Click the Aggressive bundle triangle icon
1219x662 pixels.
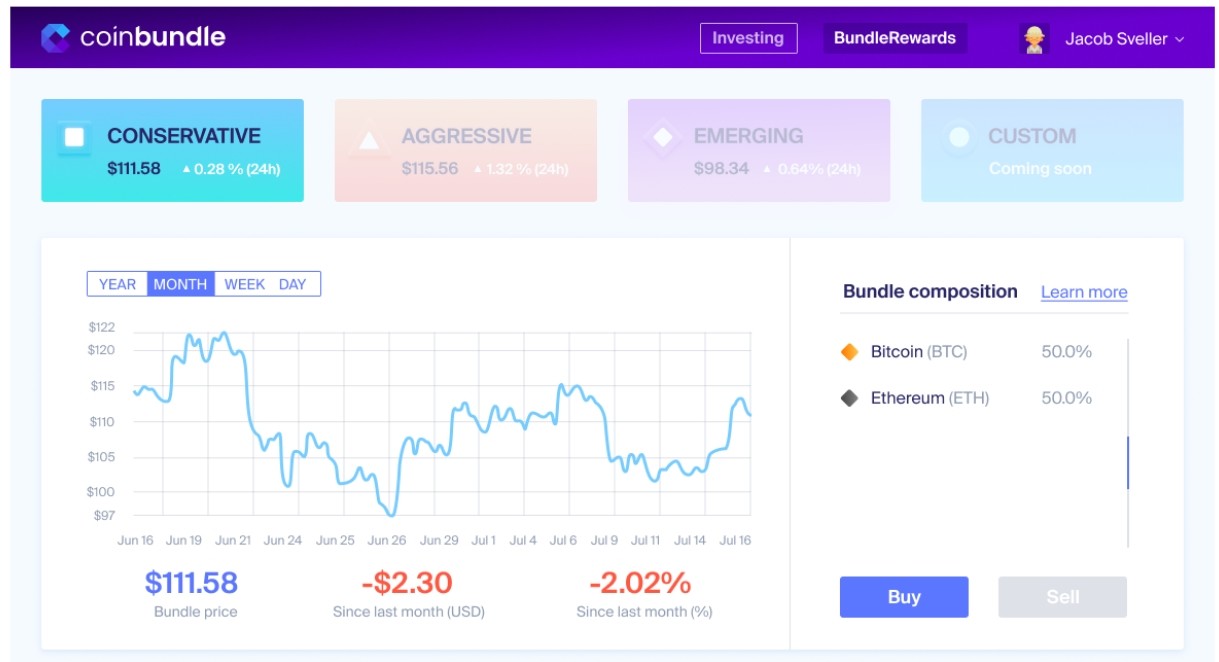tap(368, 140)
